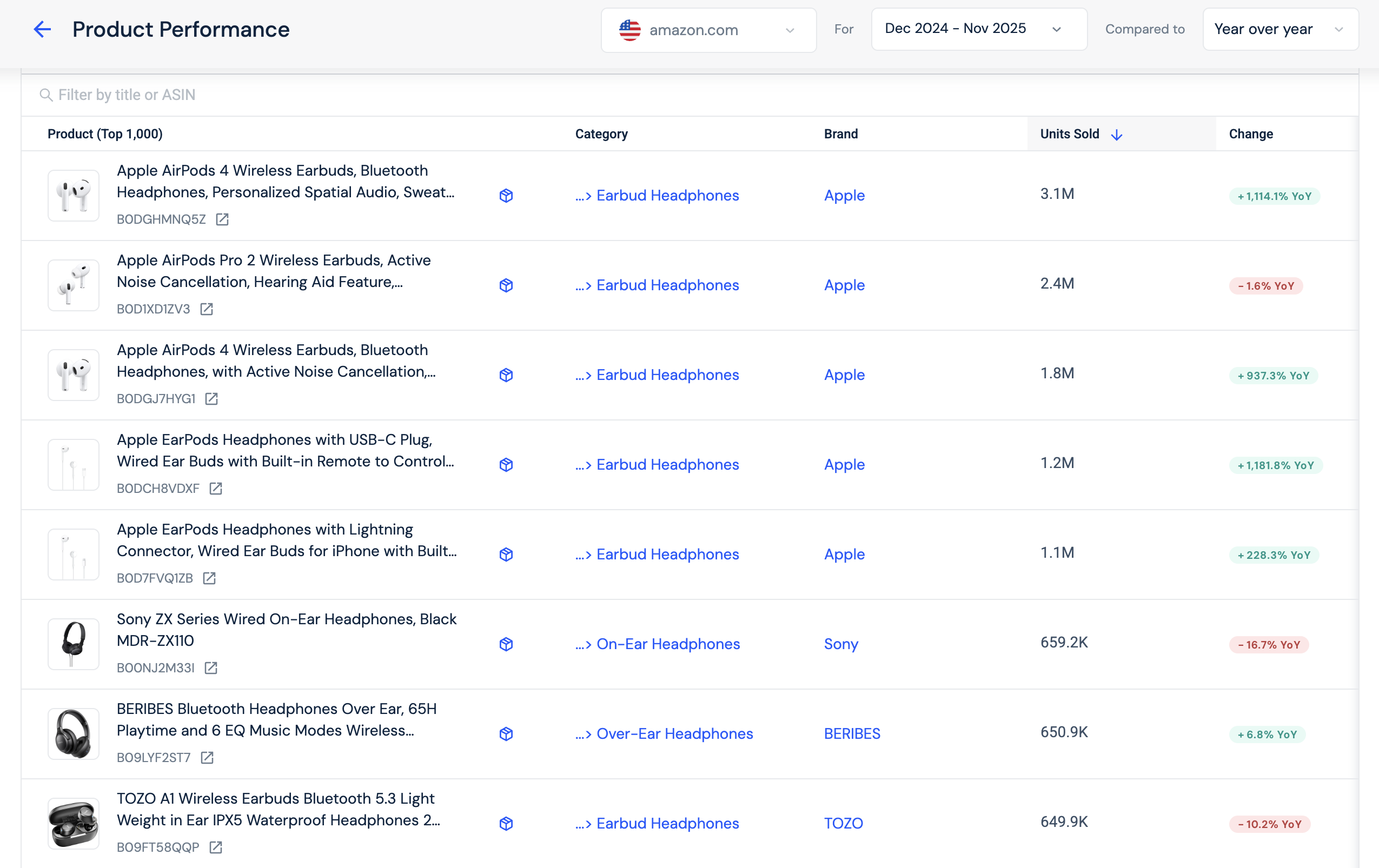Click the +1,181.8% YoY change badge
The height and width of the screenshot is (868, 1379).
1275,466
